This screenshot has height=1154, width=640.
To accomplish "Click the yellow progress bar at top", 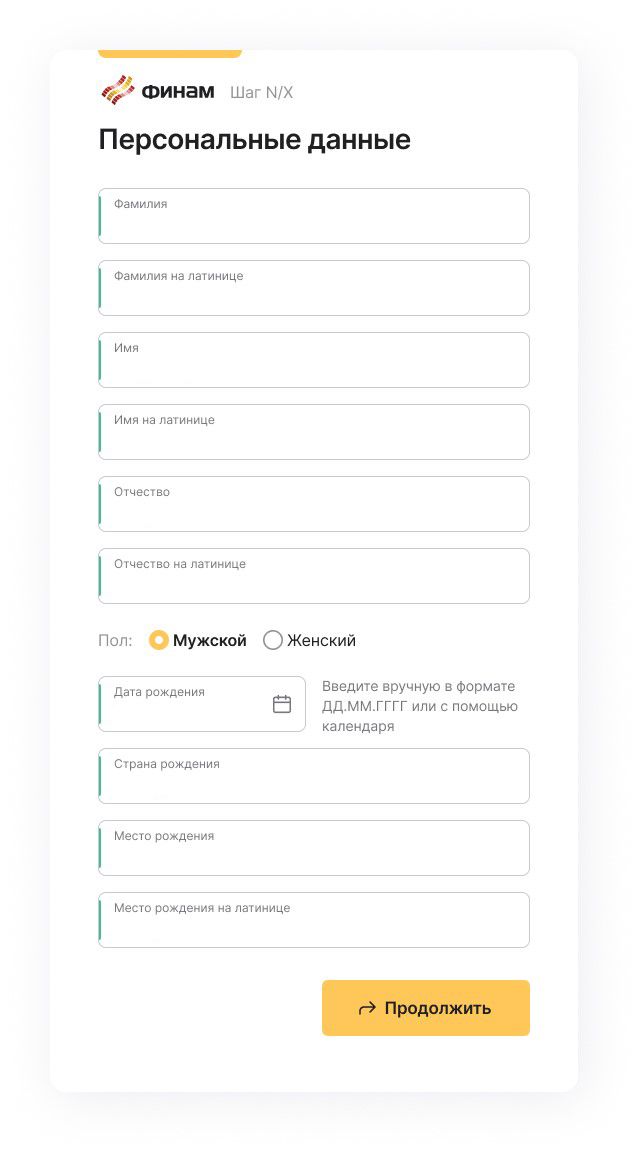I will tap(170, 53).
